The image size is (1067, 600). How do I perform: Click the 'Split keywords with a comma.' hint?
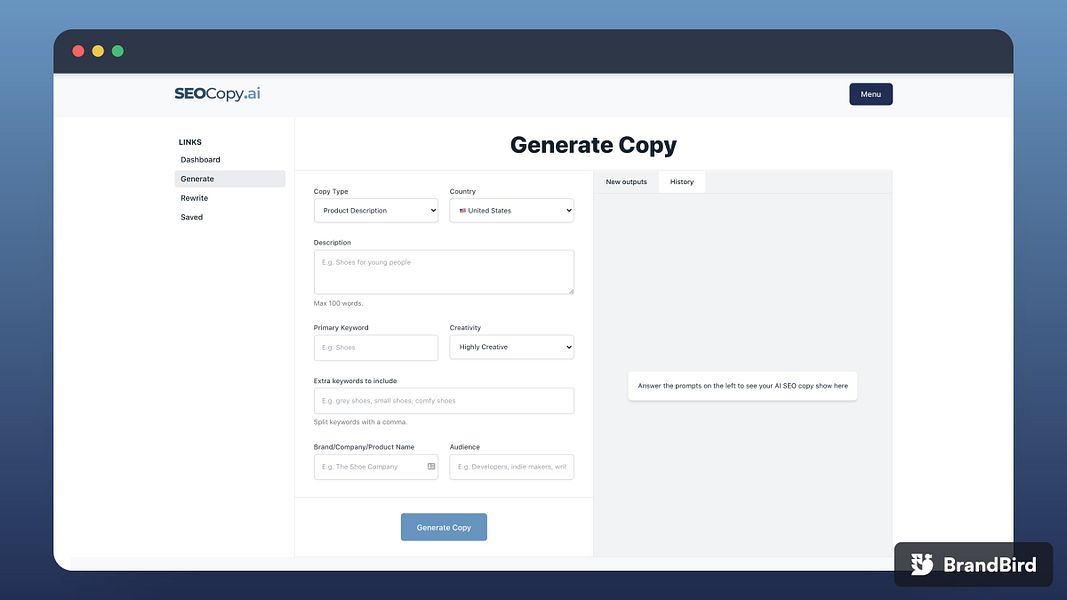[360, 422]
